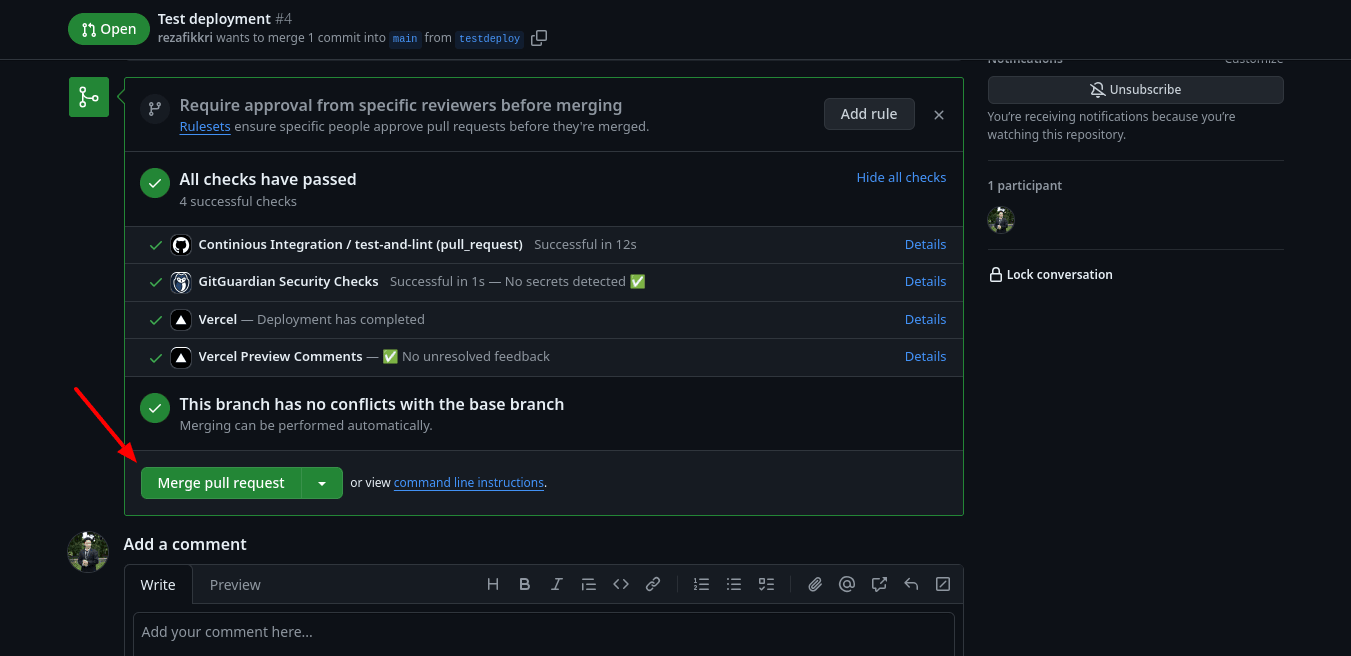Apply bold formatting in comment toolbar

tap(525, 584)
